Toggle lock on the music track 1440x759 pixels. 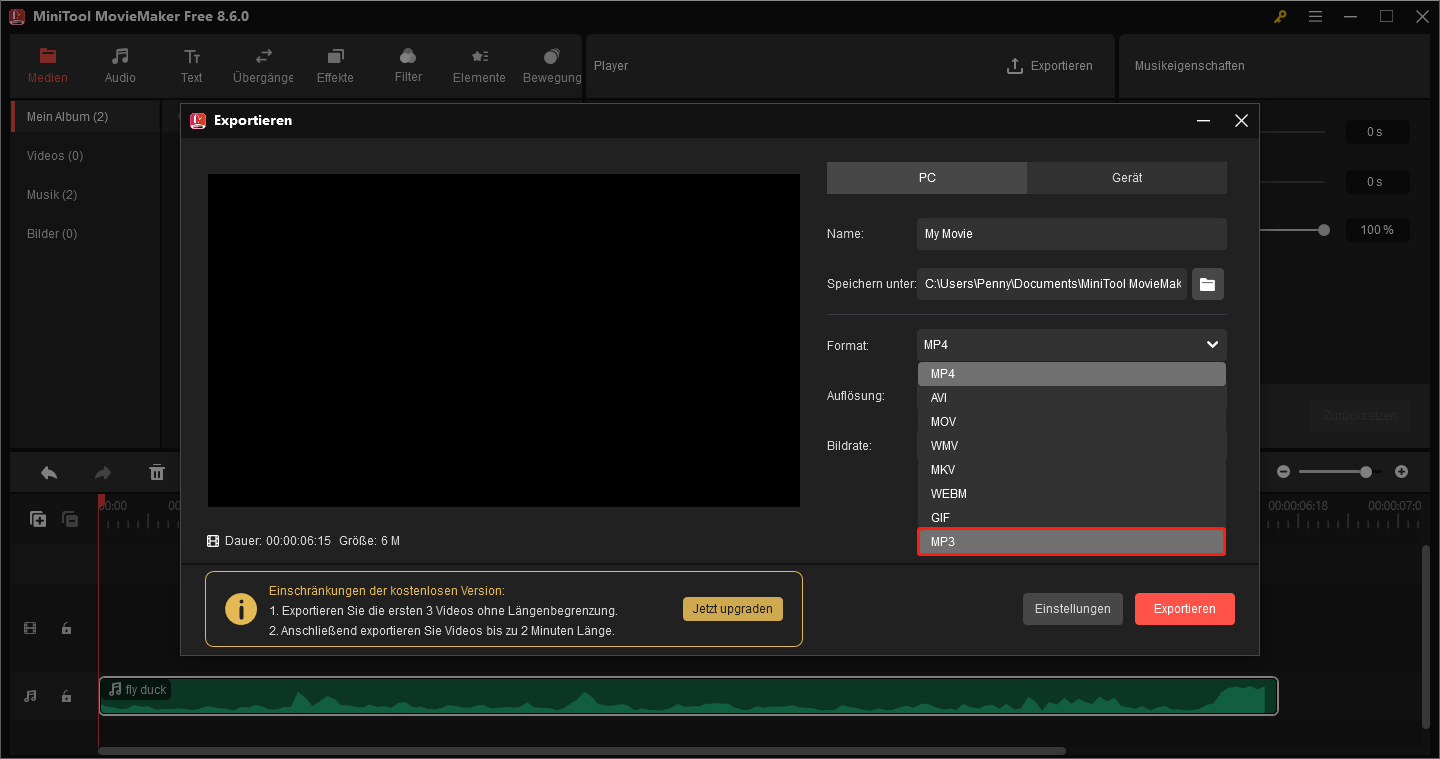(66, 696)
